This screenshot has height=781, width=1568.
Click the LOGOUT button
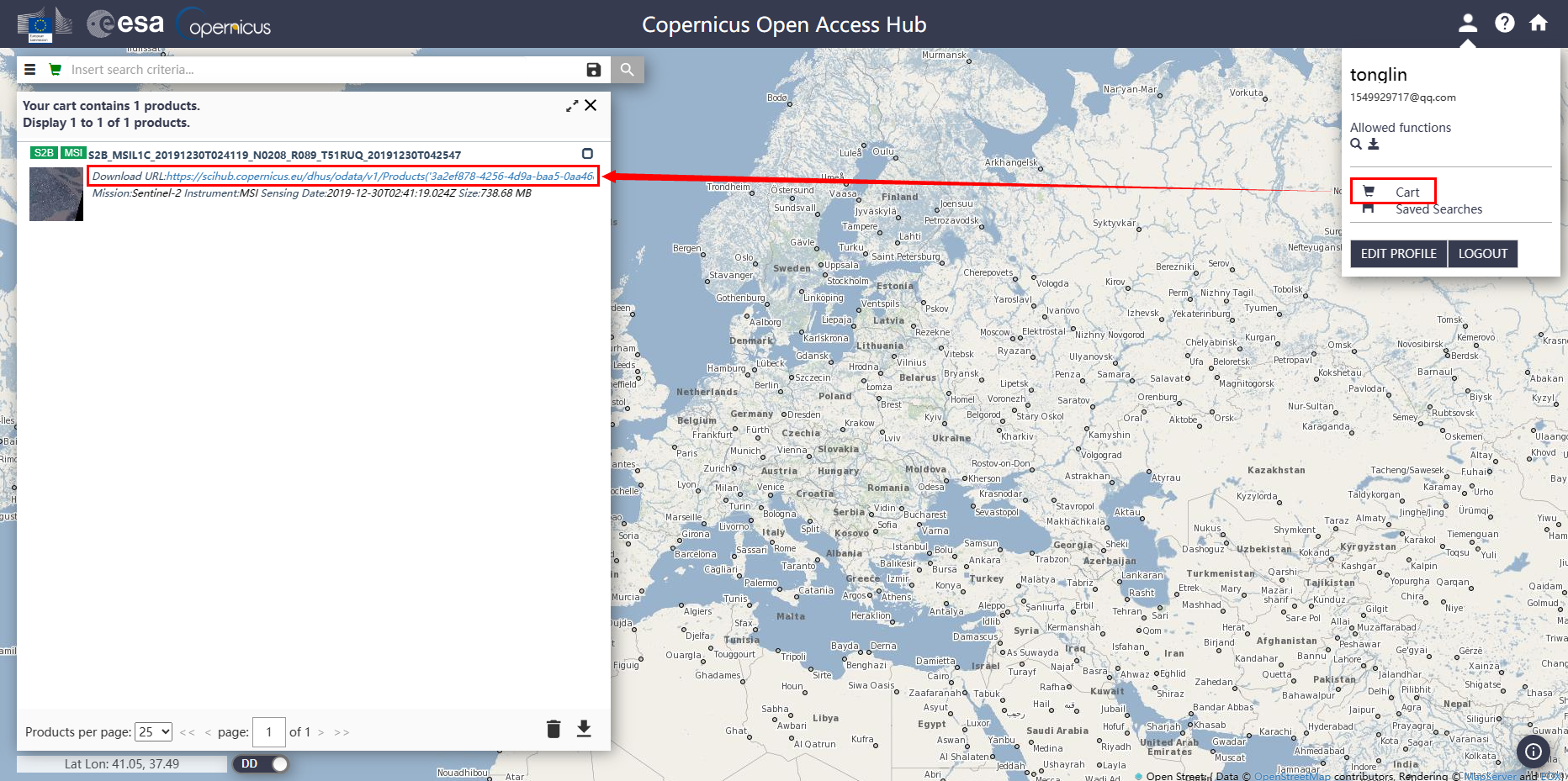1483,254
